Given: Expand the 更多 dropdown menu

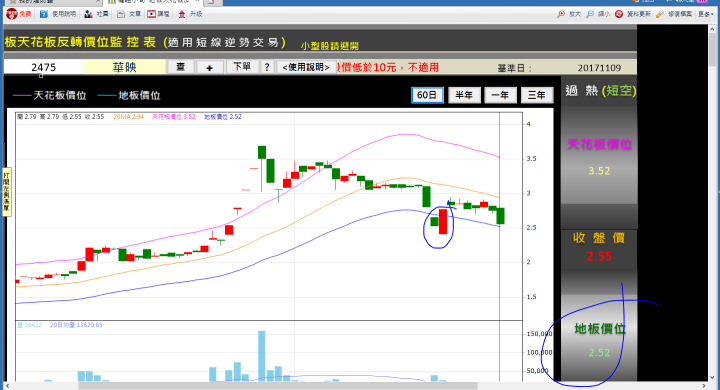Looking at the screenshot, I should [706, 14].
